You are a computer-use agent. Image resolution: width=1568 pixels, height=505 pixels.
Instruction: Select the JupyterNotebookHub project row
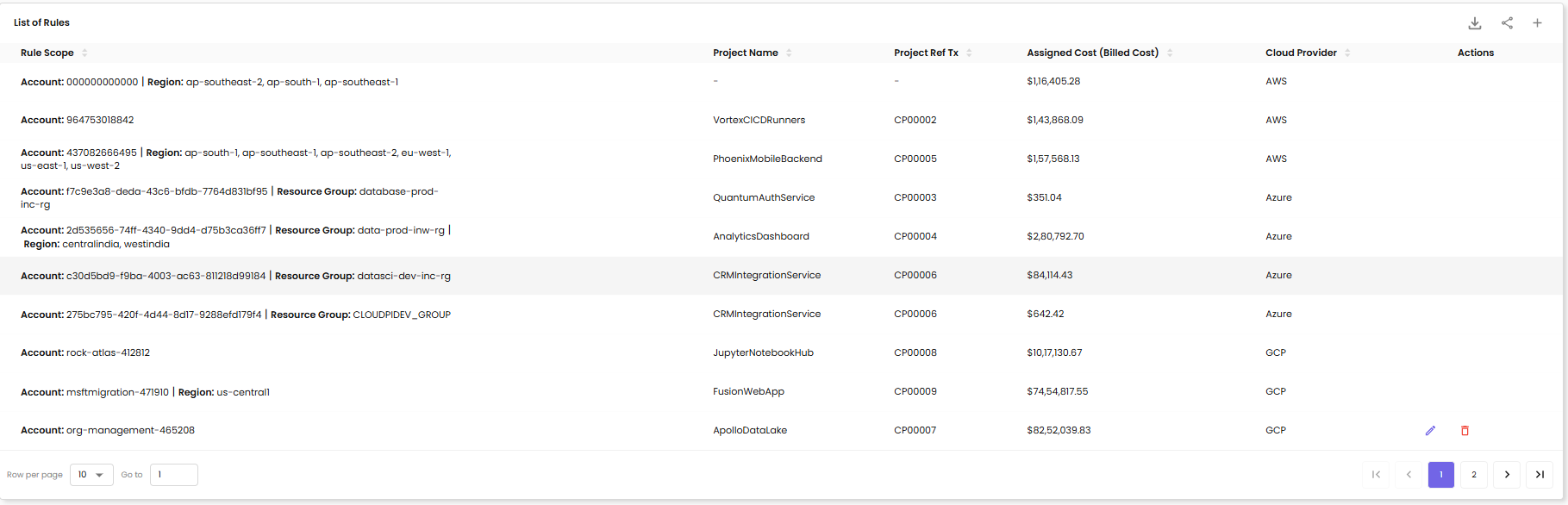coord(763,353)
